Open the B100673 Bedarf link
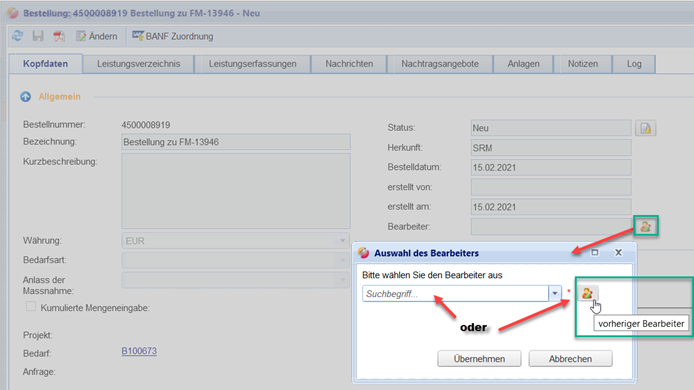The image size is (694, 390). tap(139, 351)
